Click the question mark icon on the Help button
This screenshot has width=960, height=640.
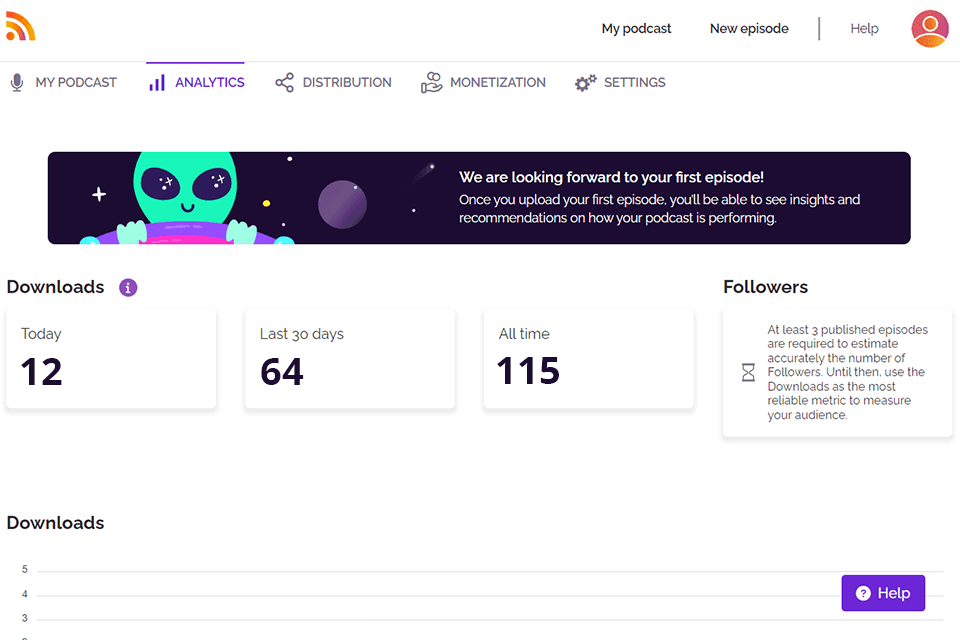[863, 593]
